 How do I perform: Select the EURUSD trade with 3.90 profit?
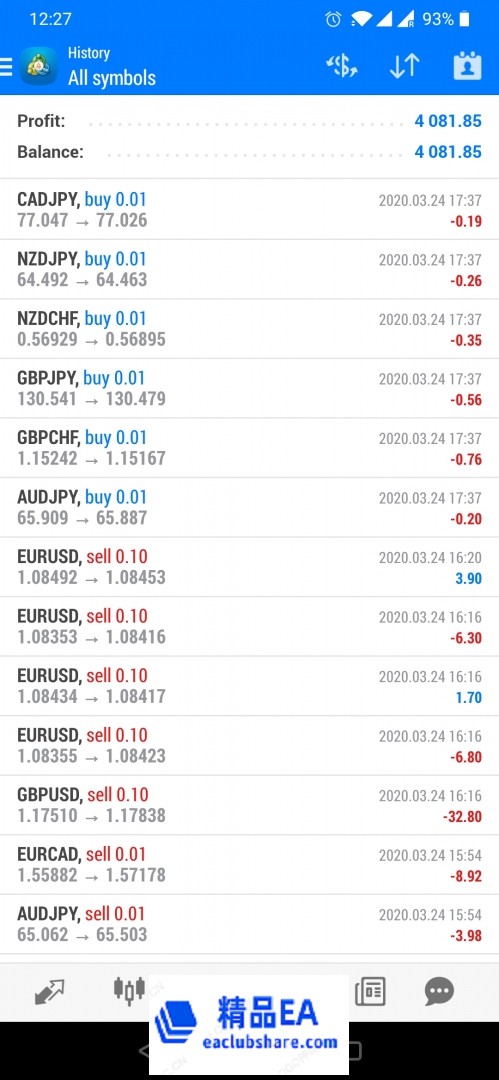250,567
